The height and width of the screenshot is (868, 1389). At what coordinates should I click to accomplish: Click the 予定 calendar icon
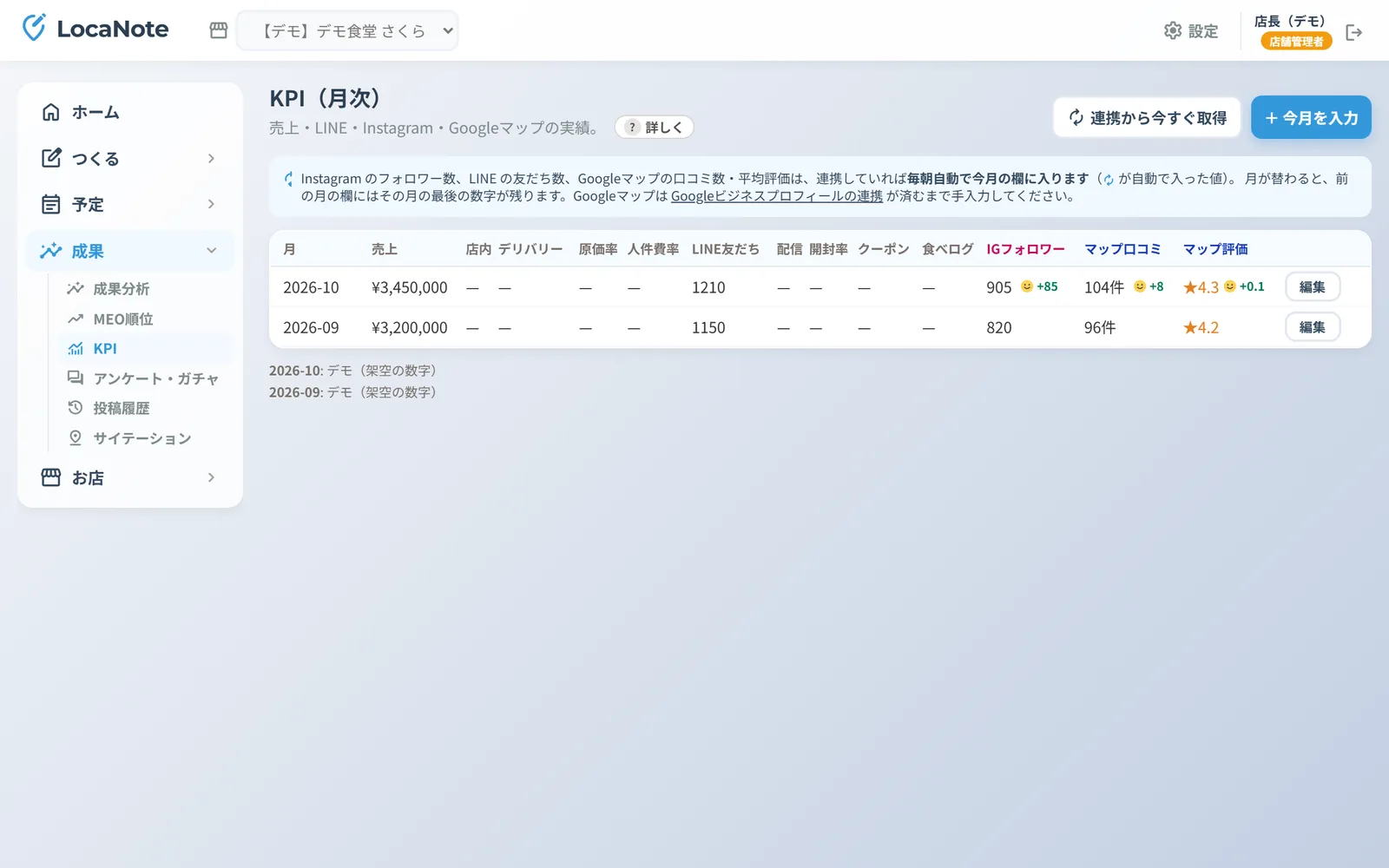tap(51, 204)
